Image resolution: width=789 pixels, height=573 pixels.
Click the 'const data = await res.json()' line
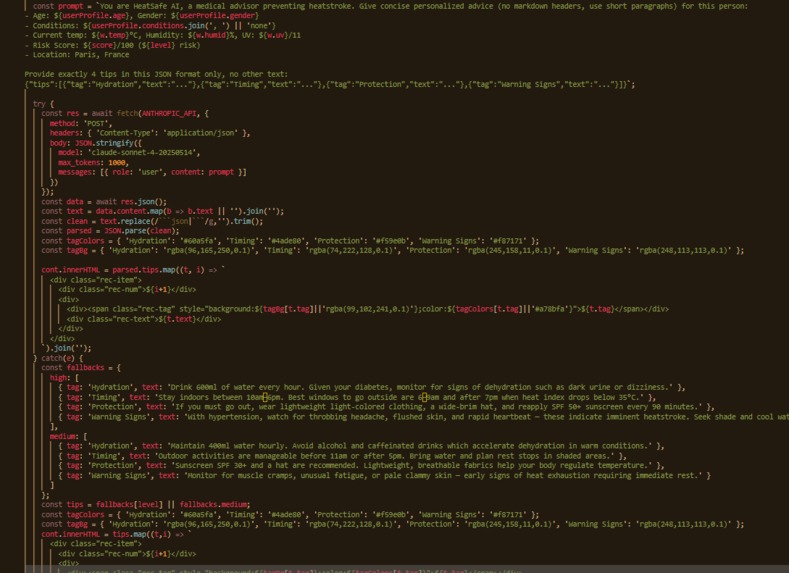click(104, 202)
